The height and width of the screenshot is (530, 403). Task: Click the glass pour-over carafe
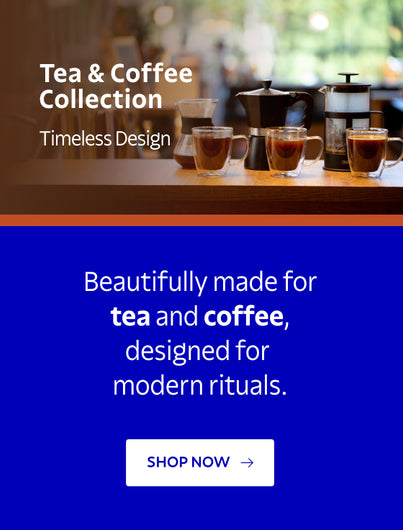pyautogui.click(x=193, y=132)
